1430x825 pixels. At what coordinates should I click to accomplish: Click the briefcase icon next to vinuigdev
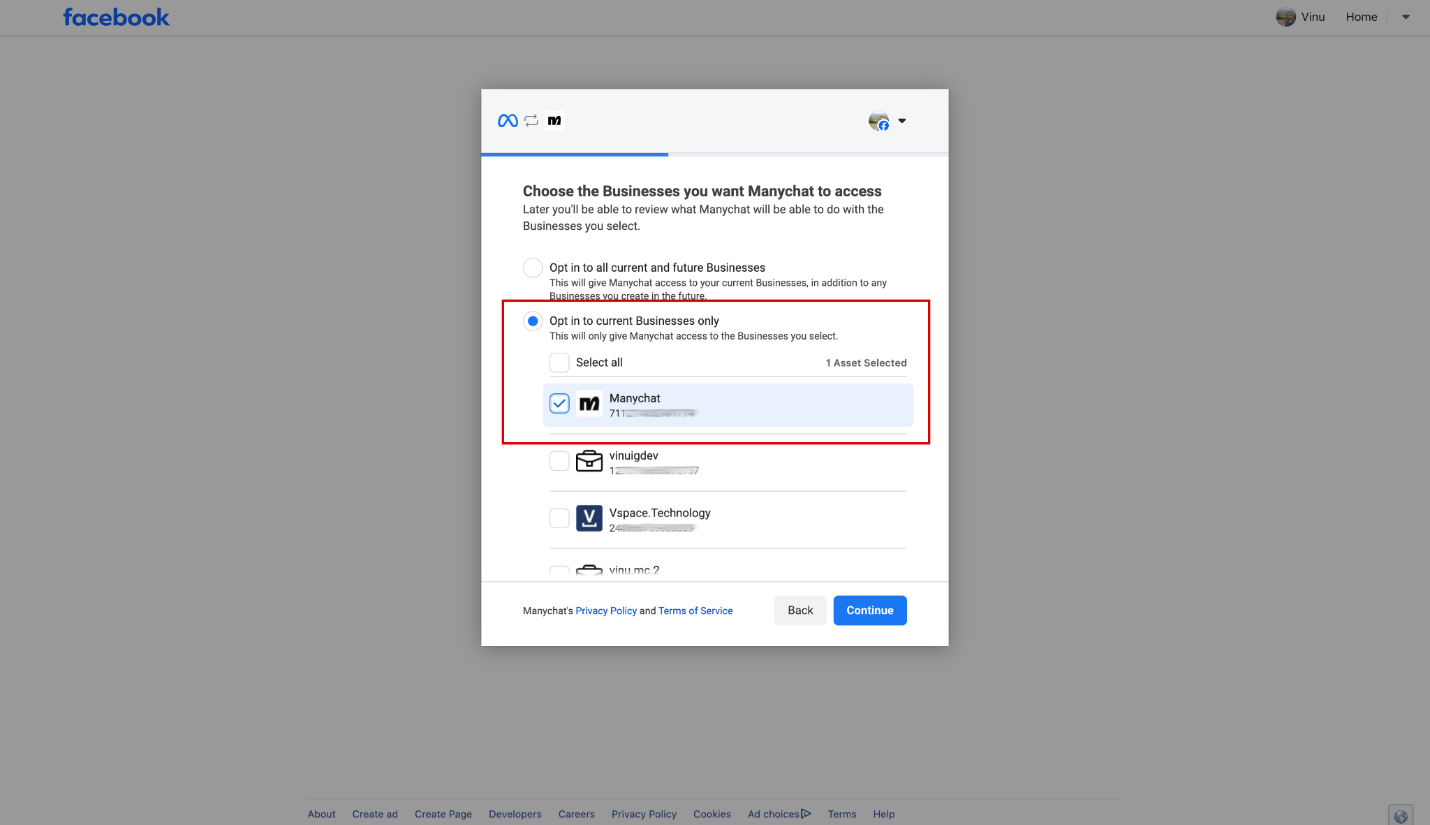[589, 461]
